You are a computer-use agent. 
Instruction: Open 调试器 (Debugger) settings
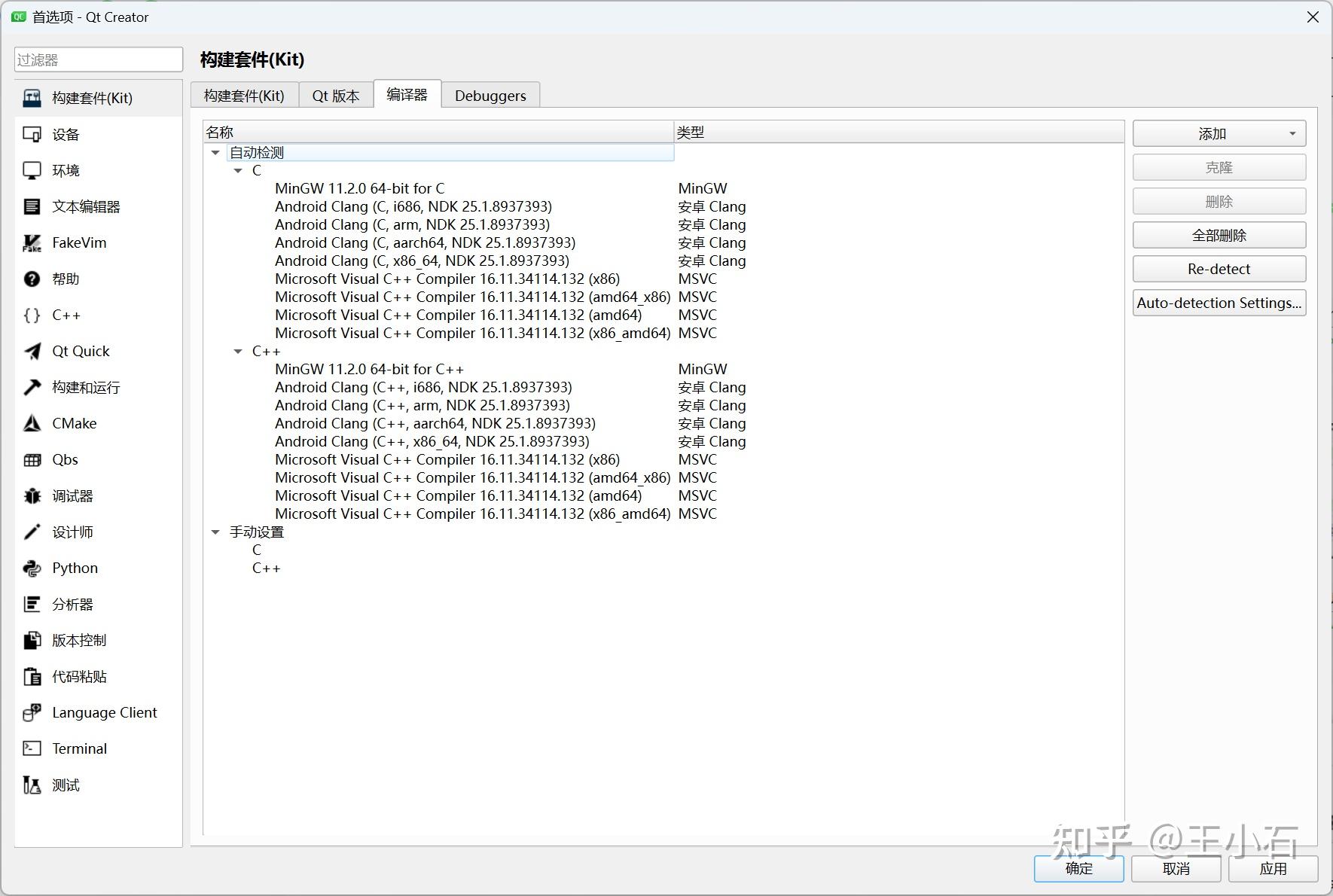(72, 495)
